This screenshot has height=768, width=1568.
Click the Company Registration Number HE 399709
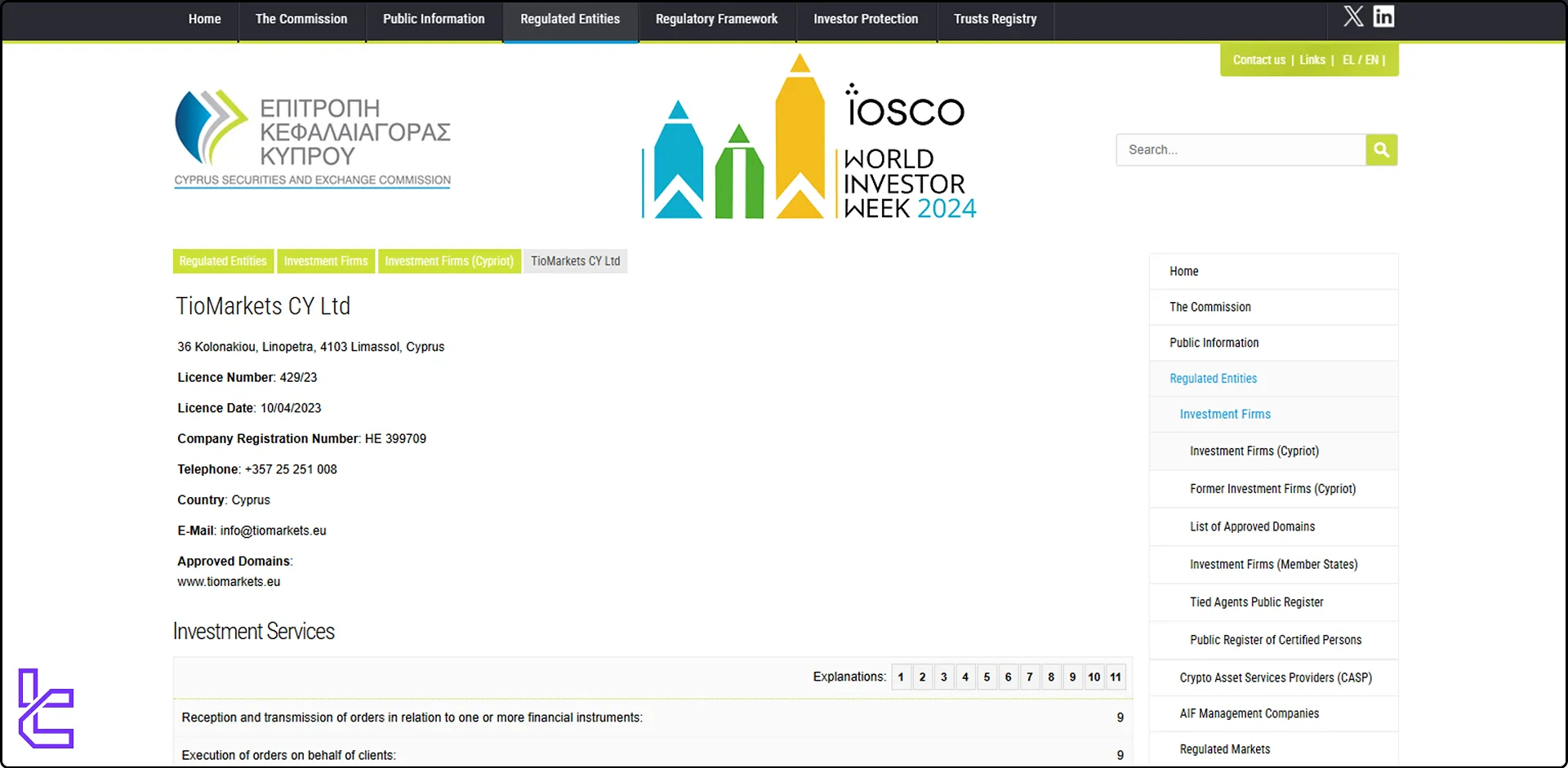pyautogui.click(x=301, y=439)
